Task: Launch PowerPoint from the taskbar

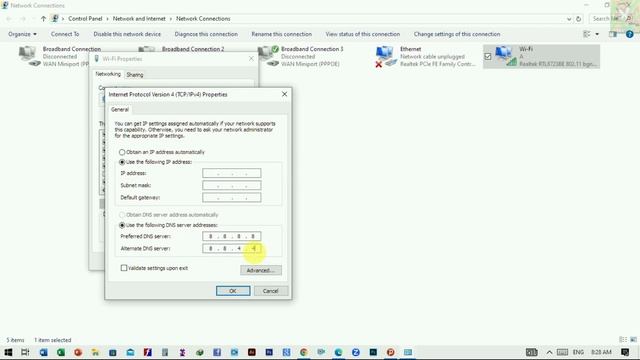Action: pos(78,352)
